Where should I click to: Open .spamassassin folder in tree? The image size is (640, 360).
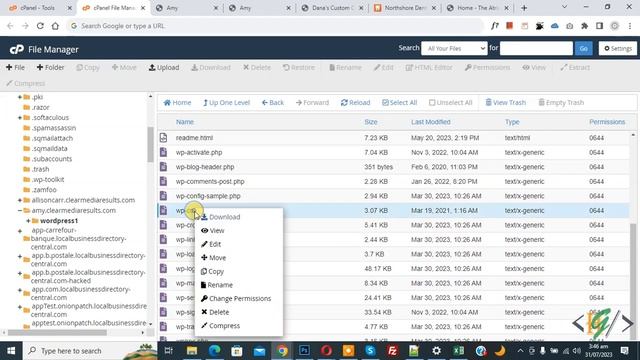54,128
